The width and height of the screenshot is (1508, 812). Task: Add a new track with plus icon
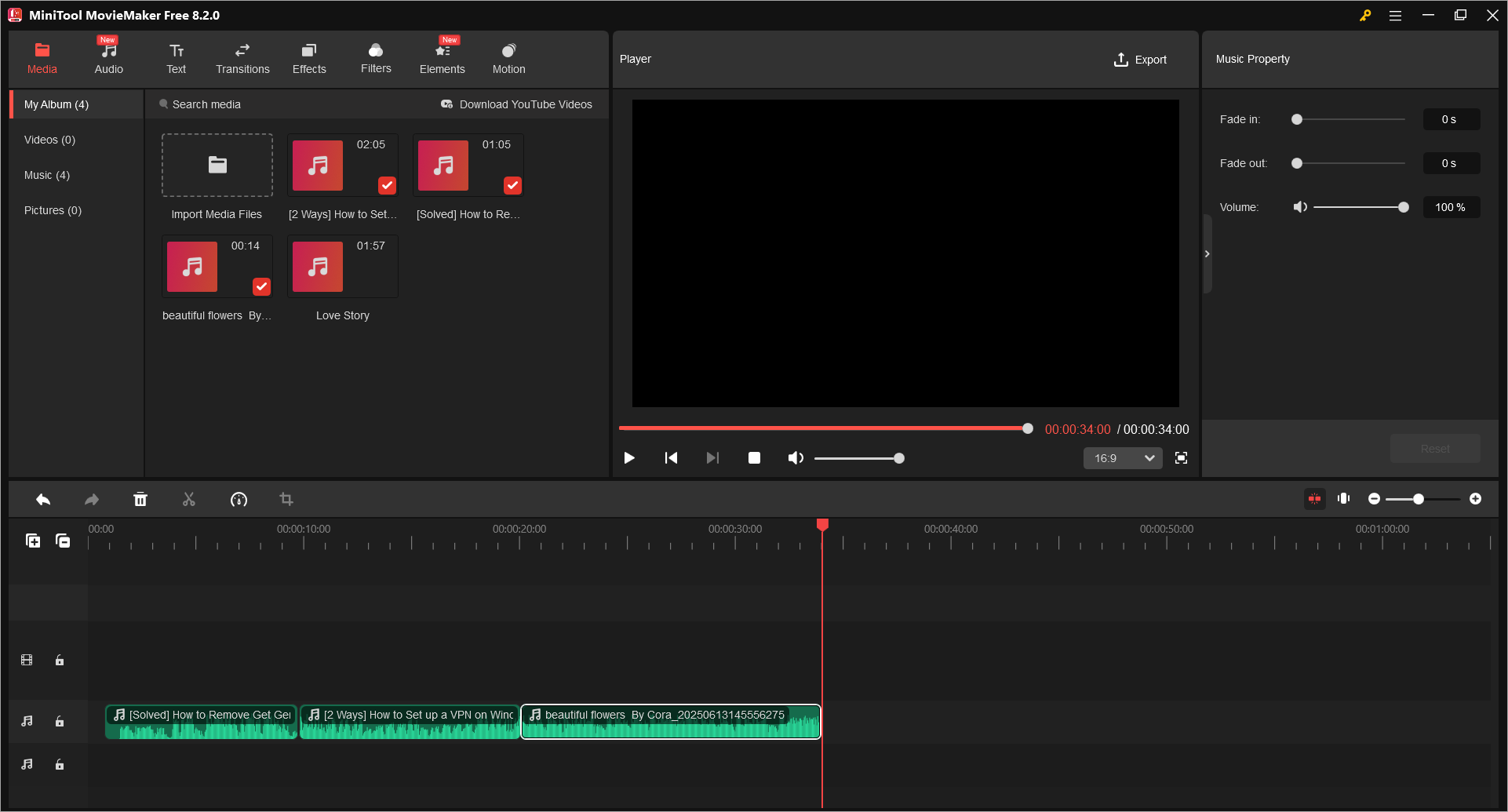click(33, 541)
